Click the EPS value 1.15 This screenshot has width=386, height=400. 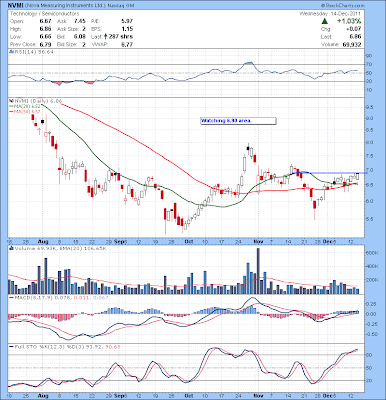tap(127, 29)
